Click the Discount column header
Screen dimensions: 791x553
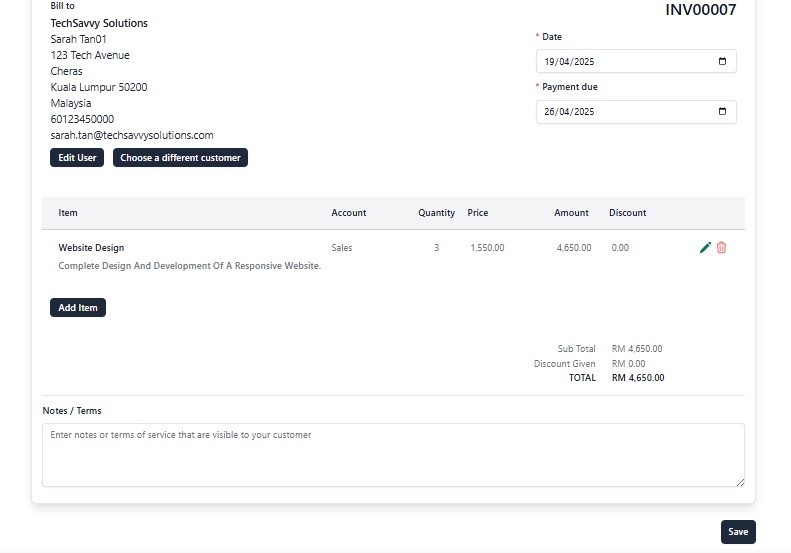point(627,212)
